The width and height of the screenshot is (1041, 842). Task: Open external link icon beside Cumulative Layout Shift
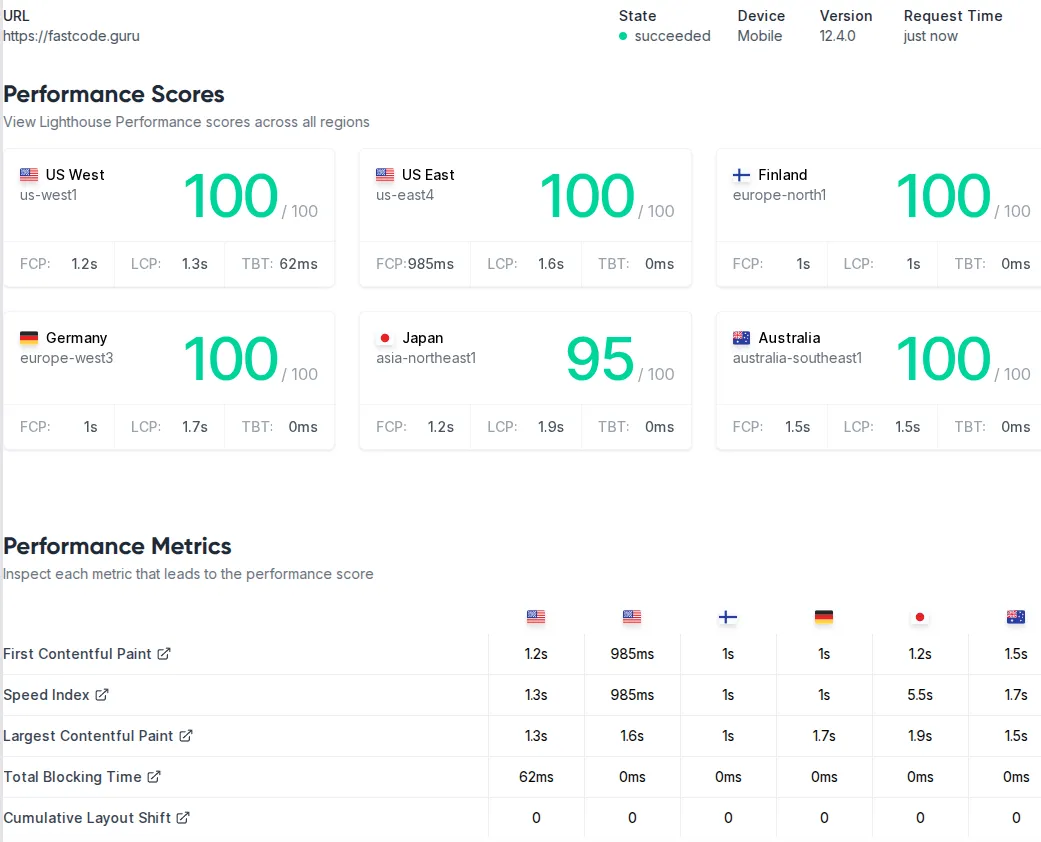[183, 818]
